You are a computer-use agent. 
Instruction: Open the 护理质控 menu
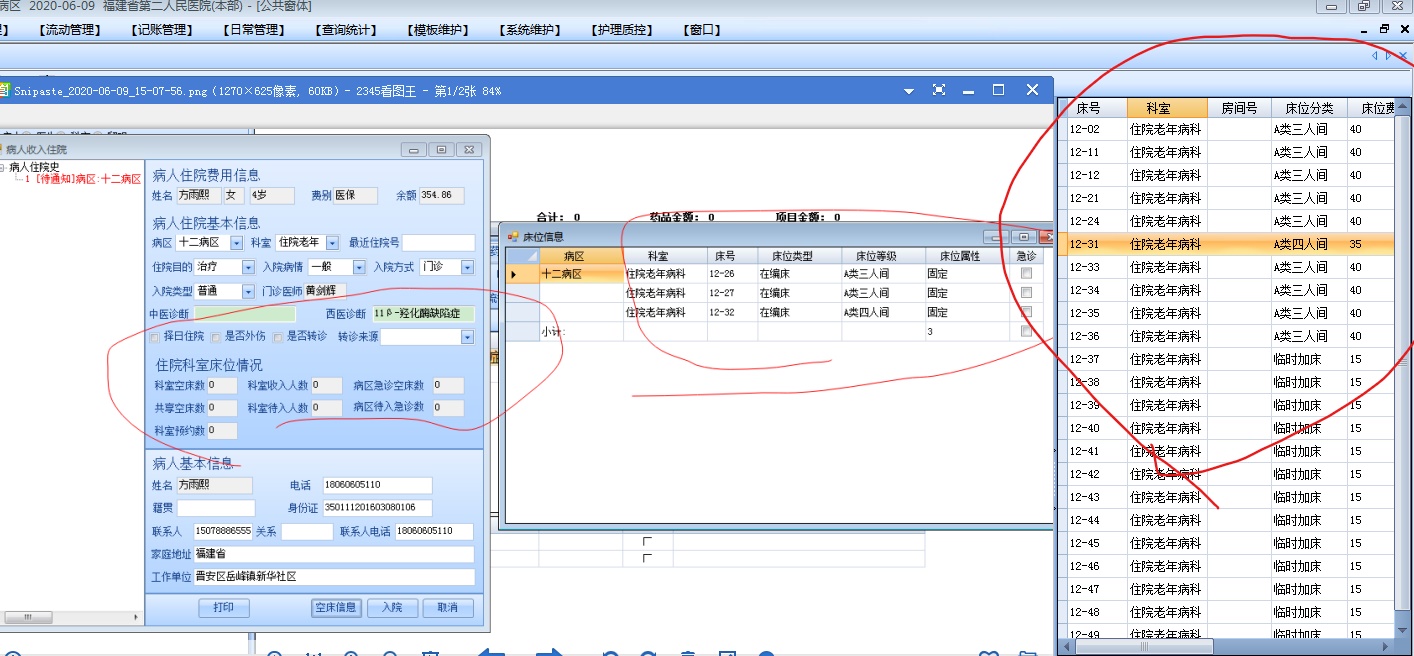(621, 30)
